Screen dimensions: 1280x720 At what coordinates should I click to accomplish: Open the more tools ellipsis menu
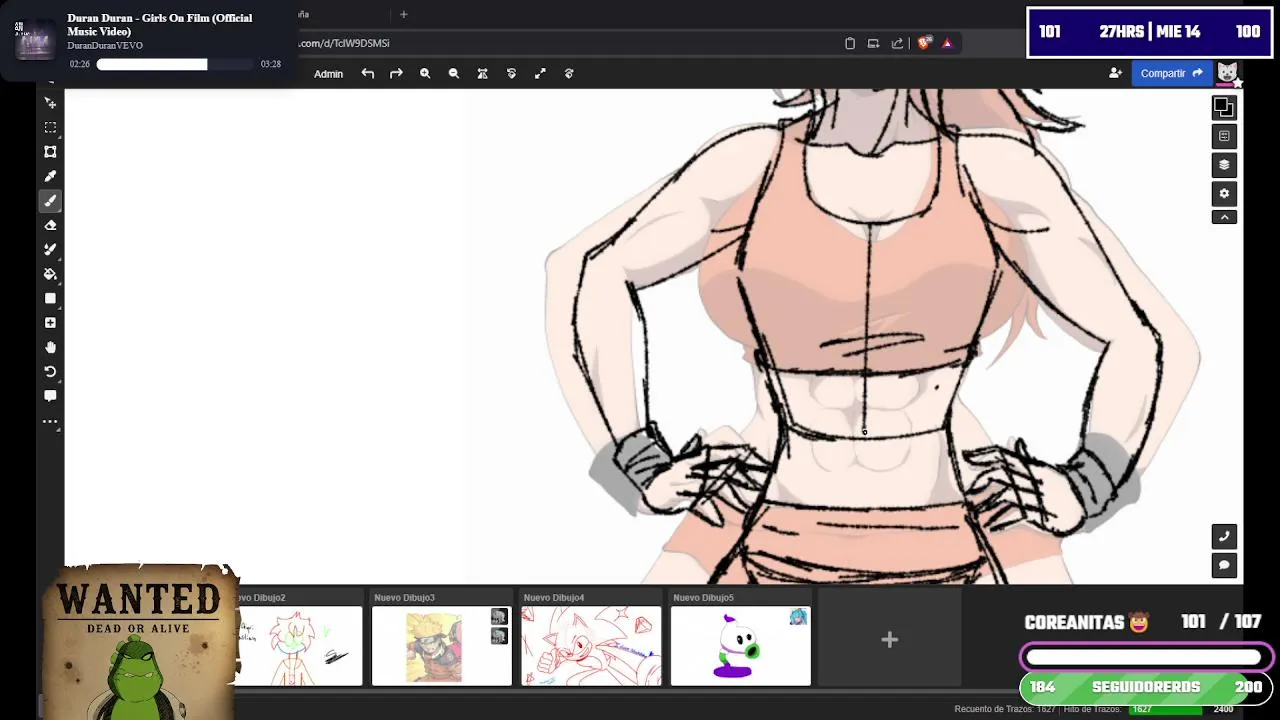(50, 422)
